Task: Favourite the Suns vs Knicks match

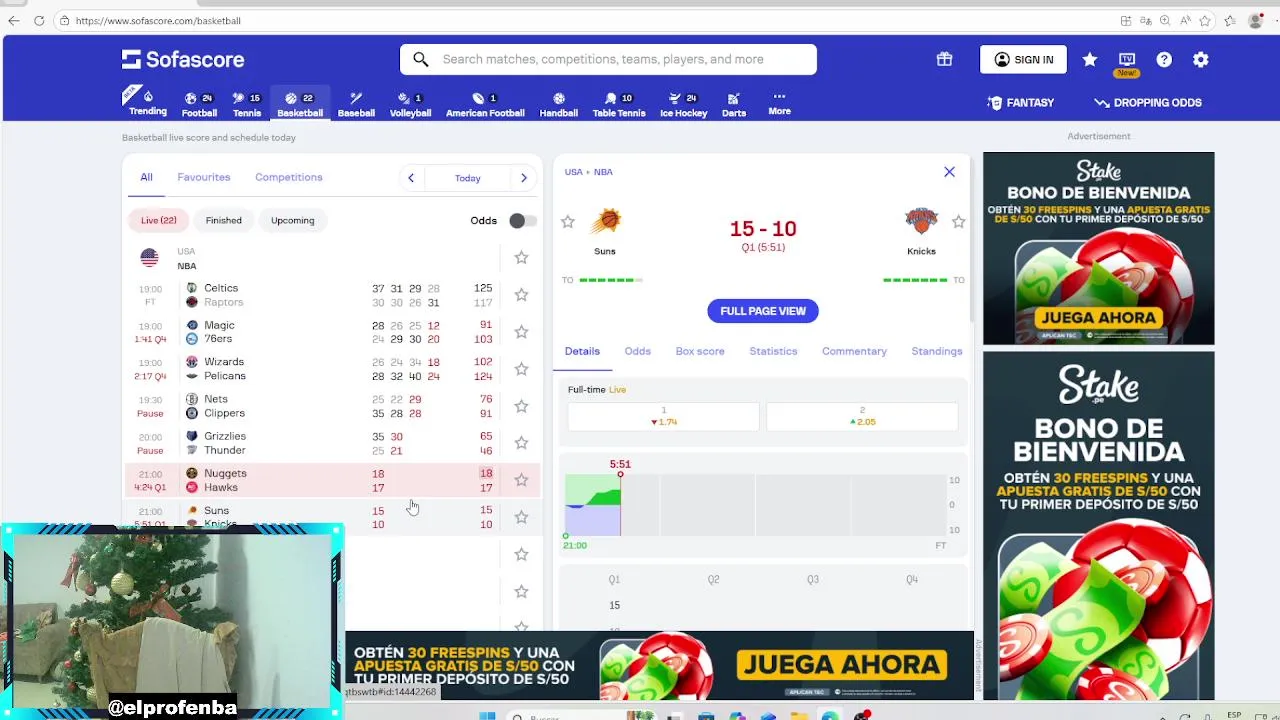Action: (x=521, y=517)
